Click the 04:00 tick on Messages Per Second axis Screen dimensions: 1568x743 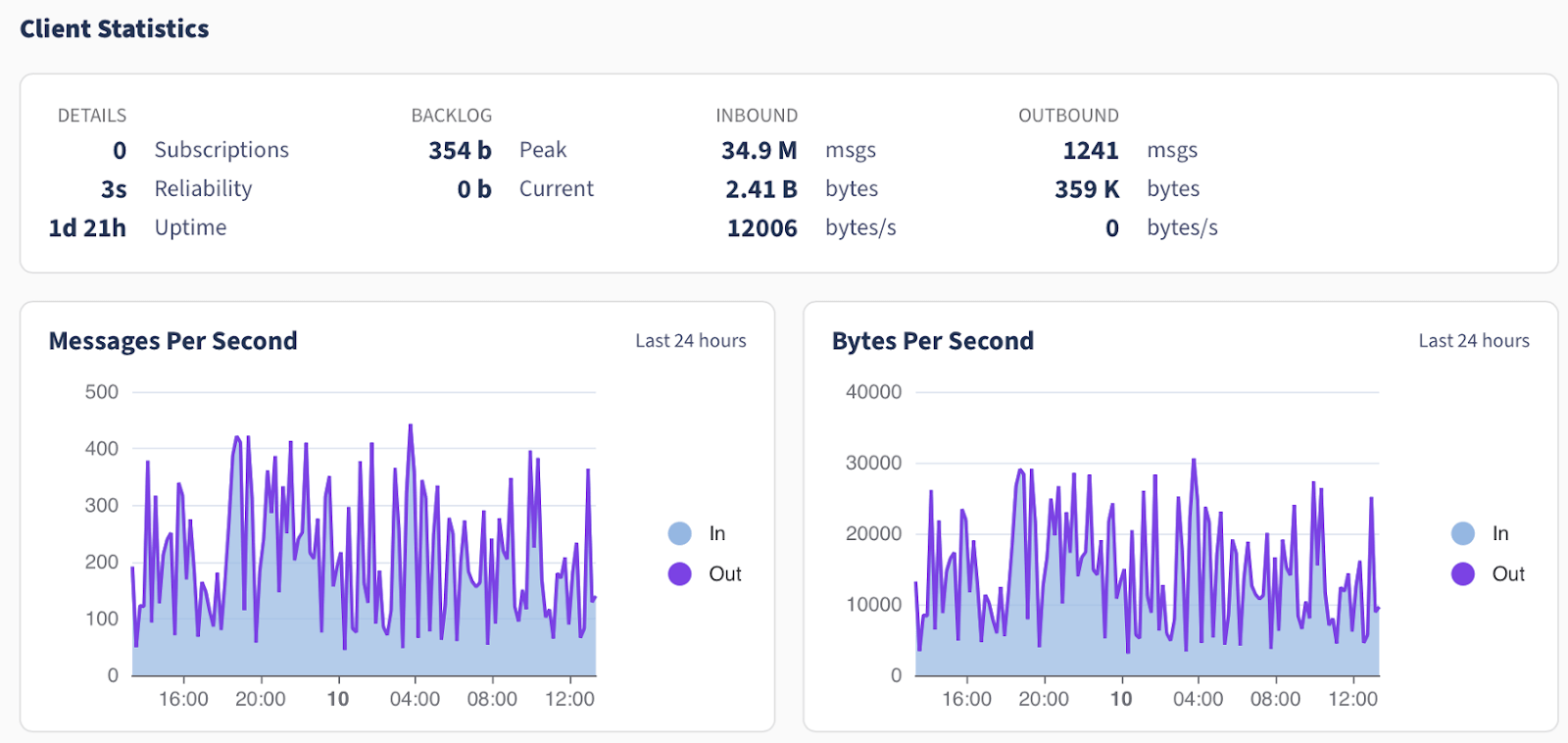415,699
